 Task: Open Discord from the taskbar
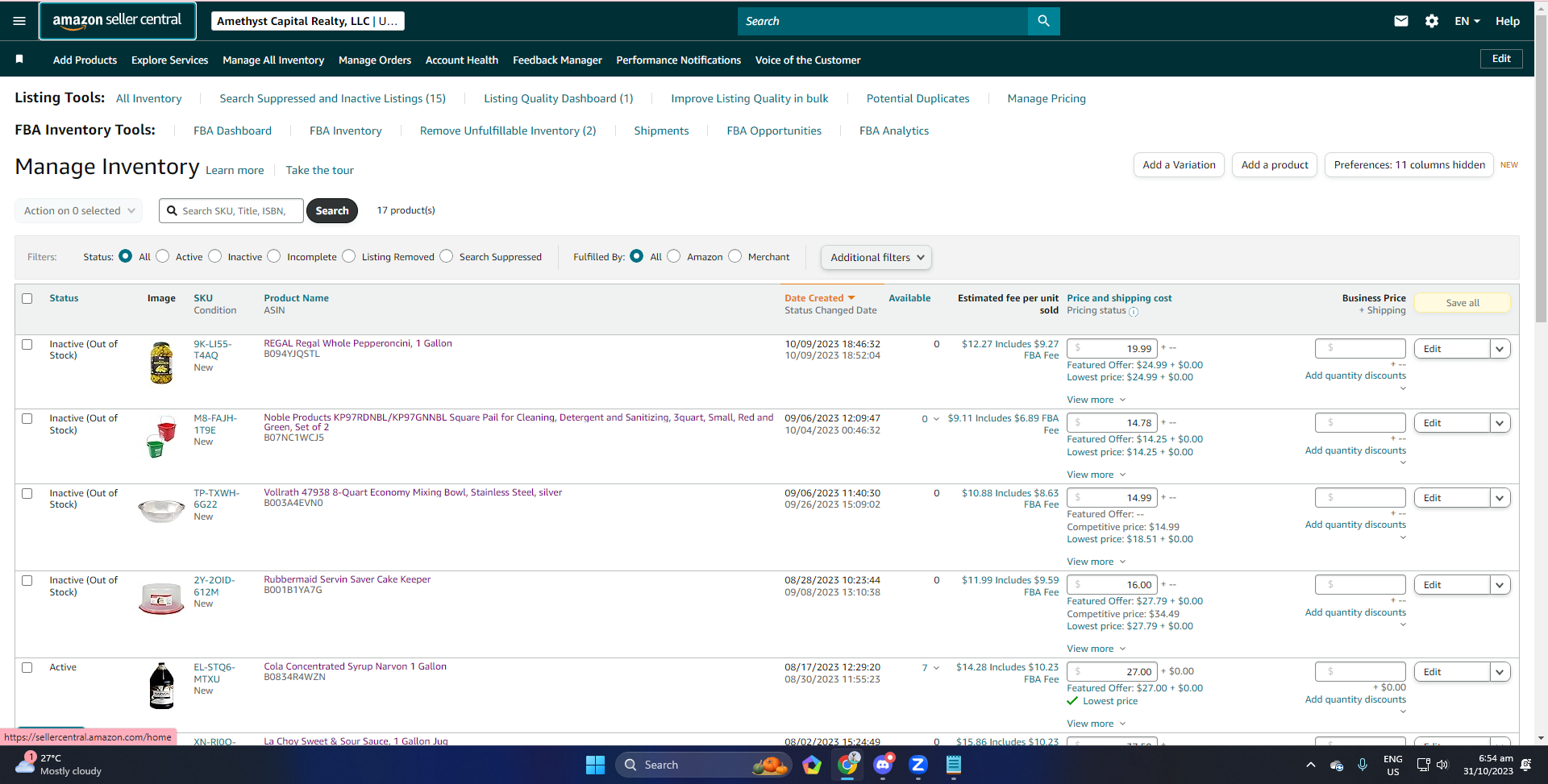point(883,765)
